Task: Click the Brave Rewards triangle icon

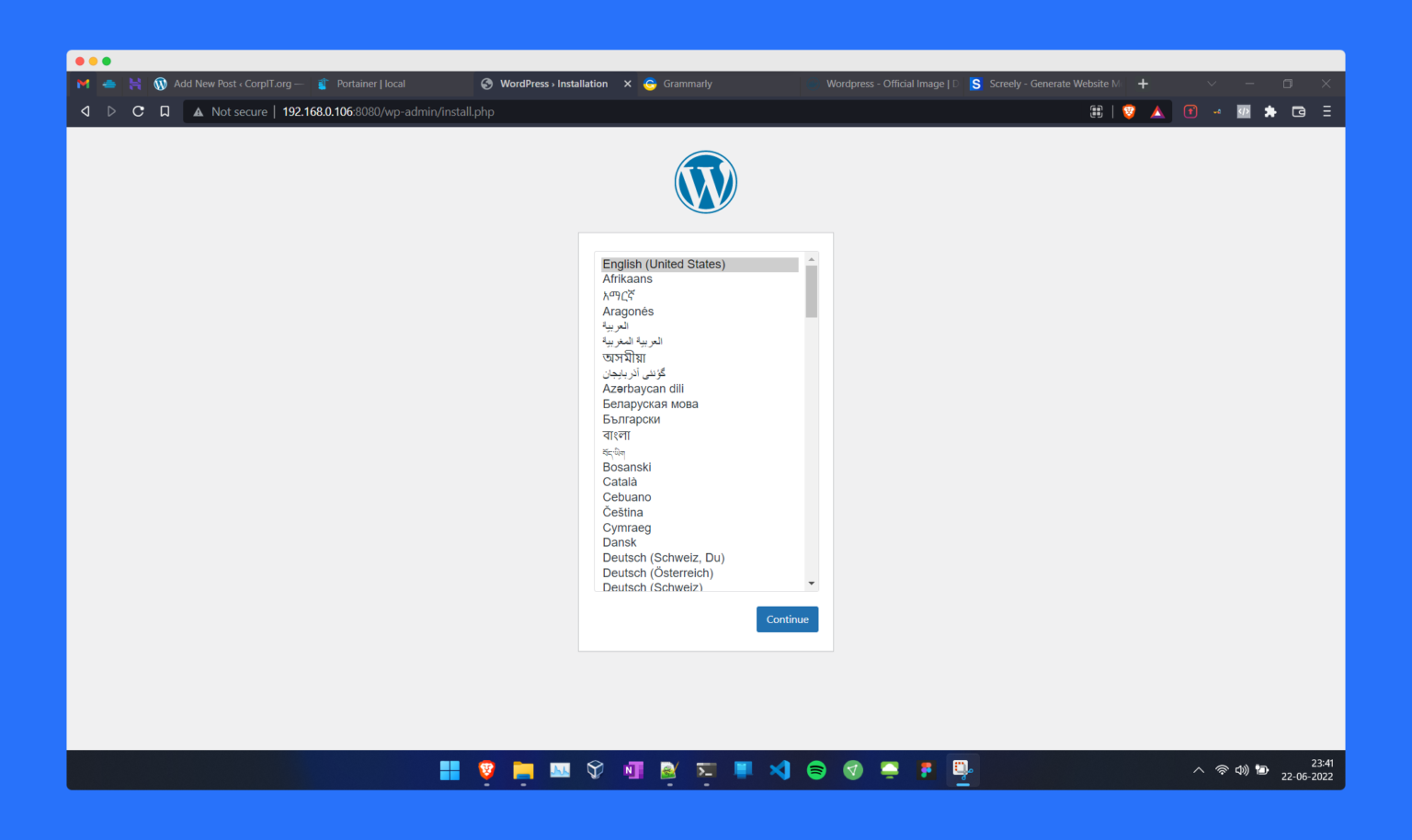Action: 1157,112
